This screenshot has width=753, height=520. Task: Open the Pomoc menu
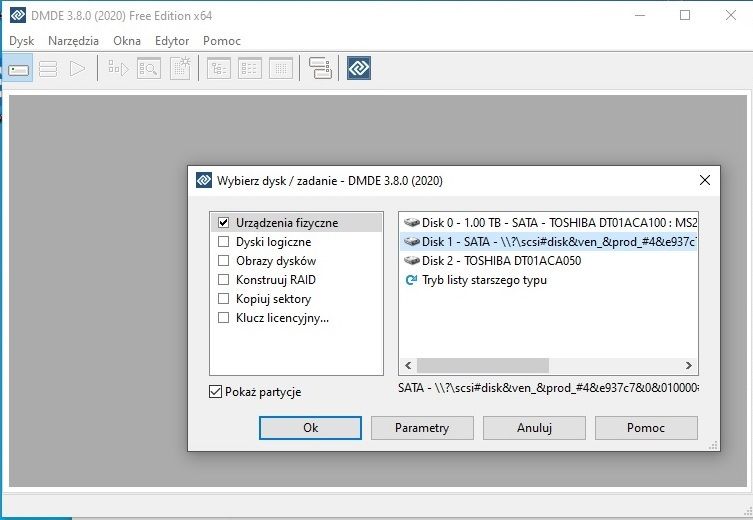click(222, 41)
